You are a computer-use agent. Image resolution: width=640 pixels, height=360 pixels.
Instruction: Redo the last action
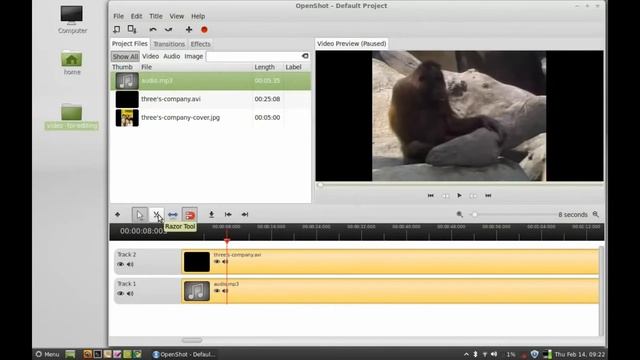click(x=168, y=29)
